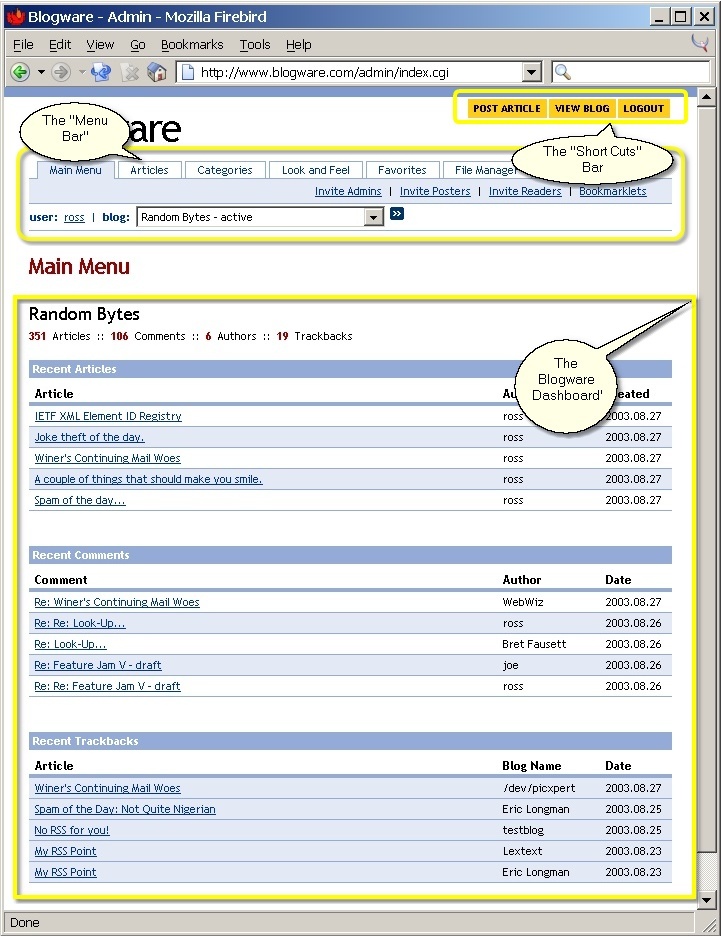This screenshot has height=936, width=721.
Task: Click the browser Forward arrow button
Action: click(x=61, y=73)
